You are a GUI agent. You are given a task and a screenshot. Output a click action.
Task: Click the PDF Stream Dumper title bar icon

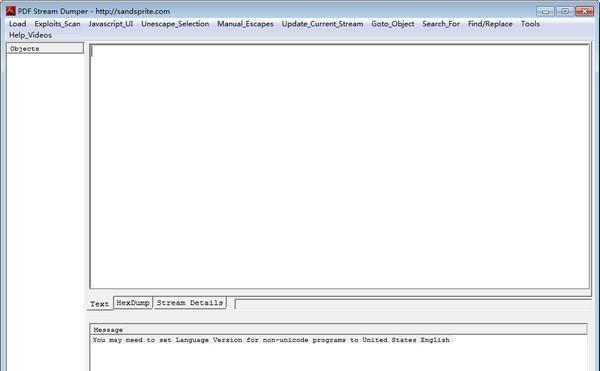[11, 11]
